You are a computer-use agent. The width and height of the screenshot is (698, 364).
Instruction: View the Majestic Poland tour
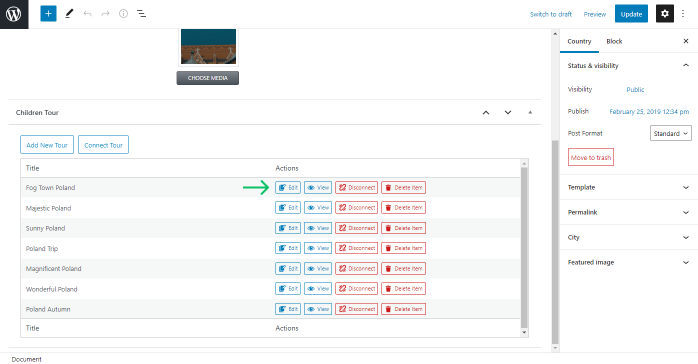click(318, 208)
